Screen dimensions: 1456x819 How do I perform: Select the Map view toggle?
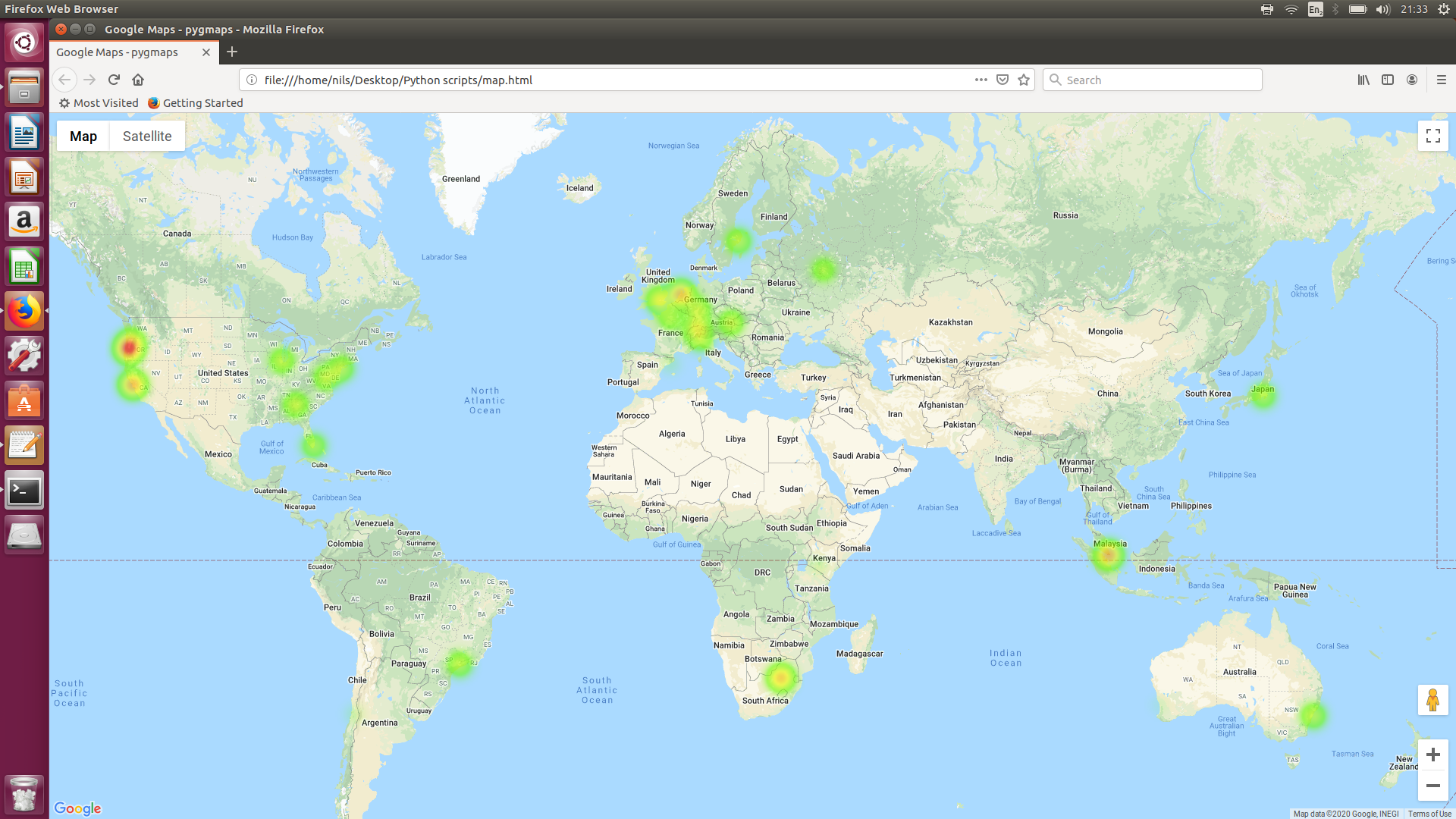point(83,136)
